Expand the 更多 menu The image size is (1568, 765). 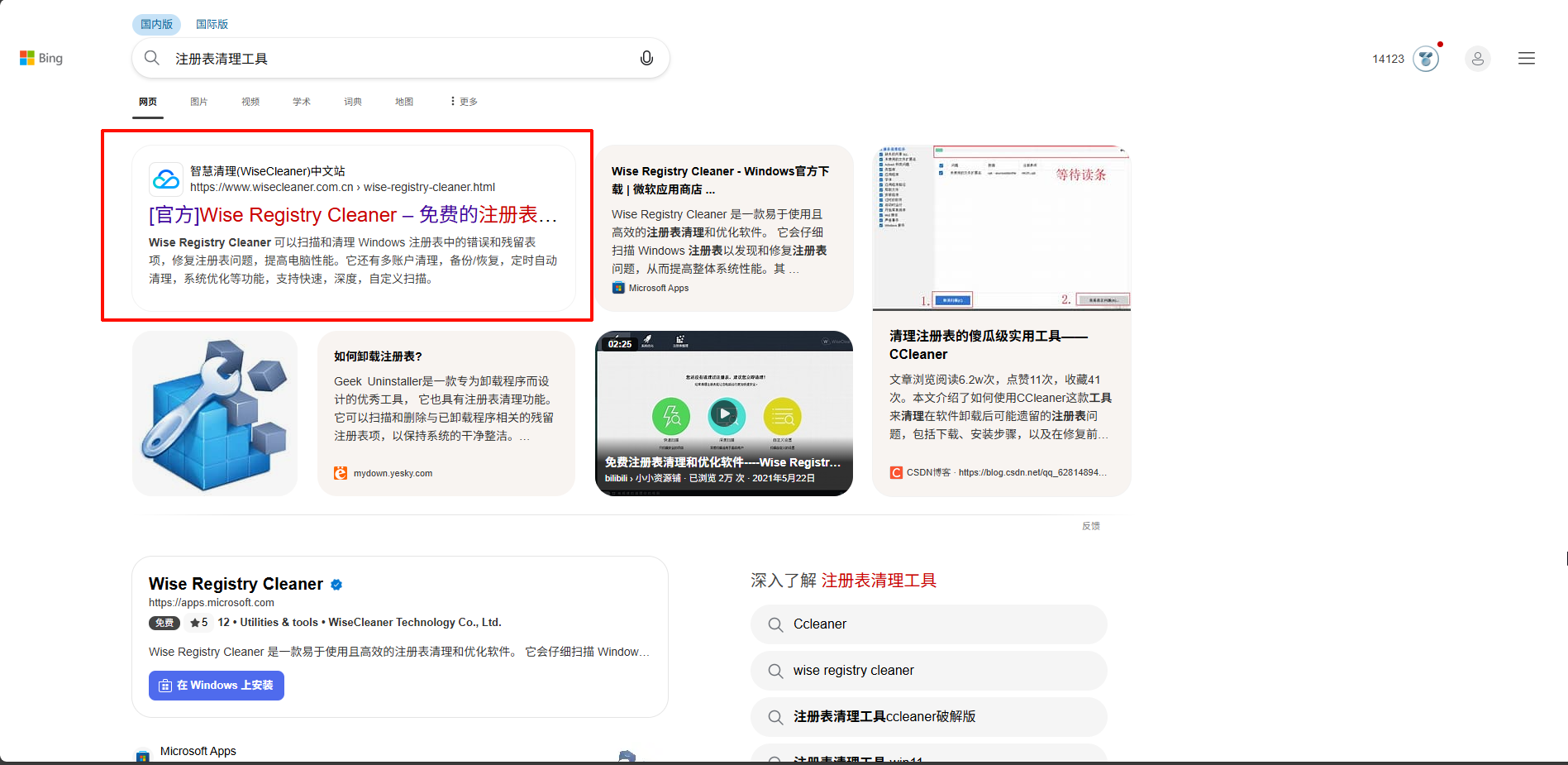coord(464,102)
